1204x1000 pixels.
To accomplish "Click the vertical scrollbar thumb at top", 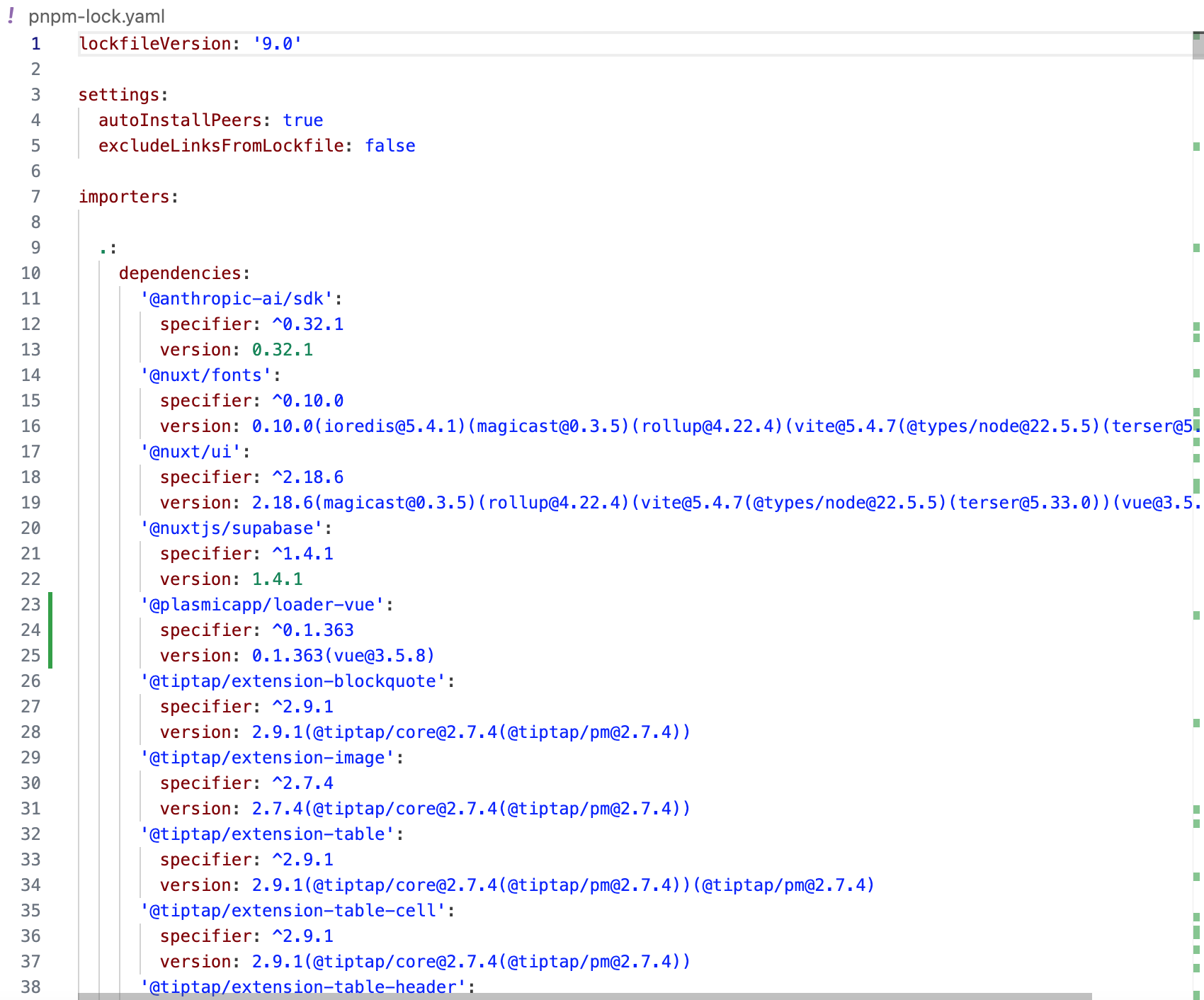I will [x=1198, y=45].
